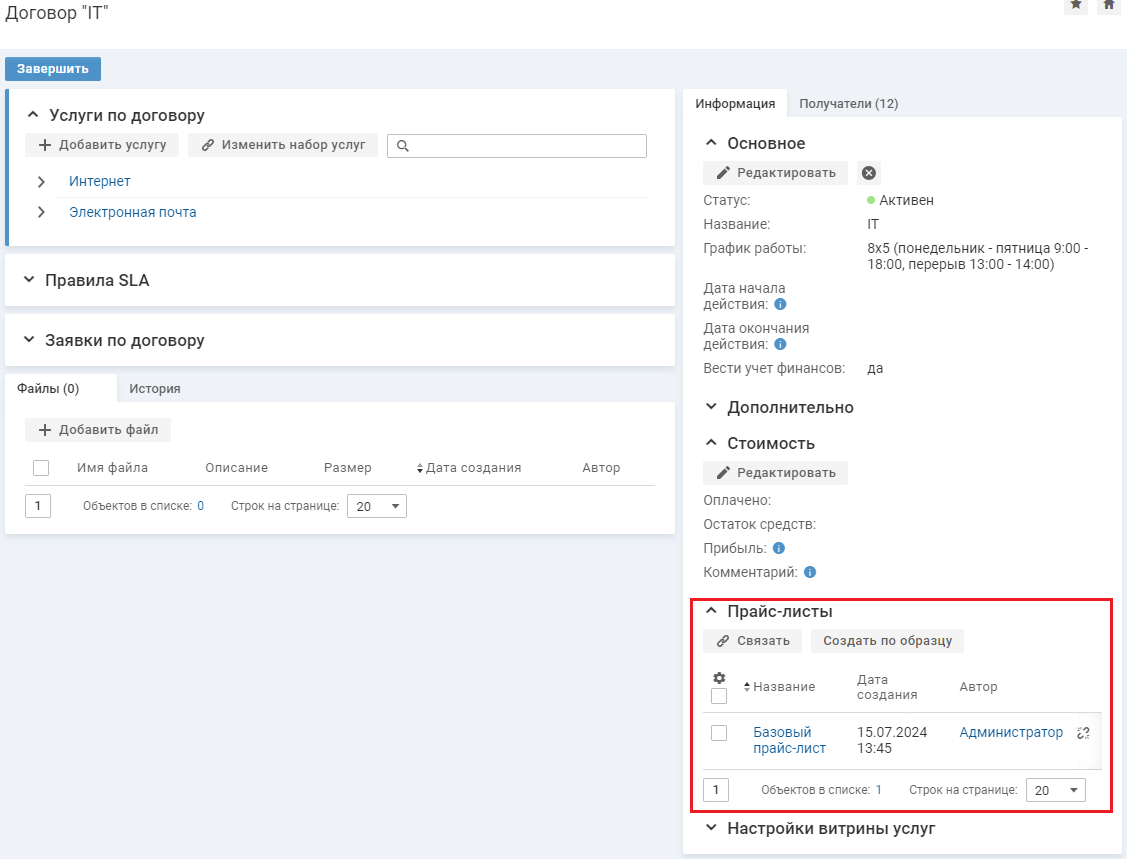Click unlink icon for Базовый прайс-лист row

click(1083, 733)
